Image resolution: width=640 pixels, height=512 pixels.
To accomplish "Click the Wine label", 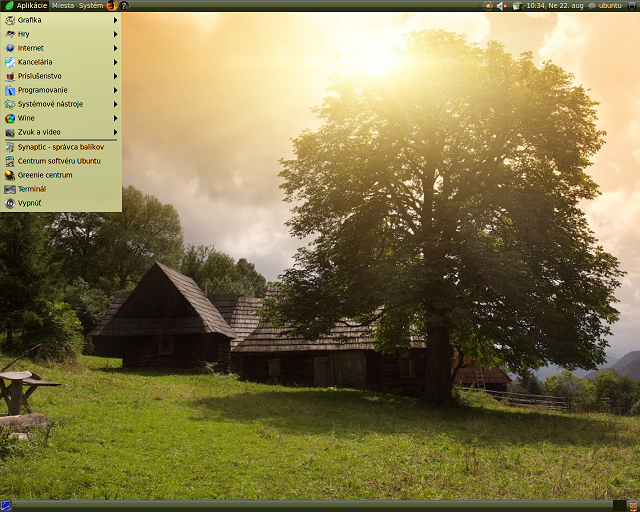I will pos(26,118).
